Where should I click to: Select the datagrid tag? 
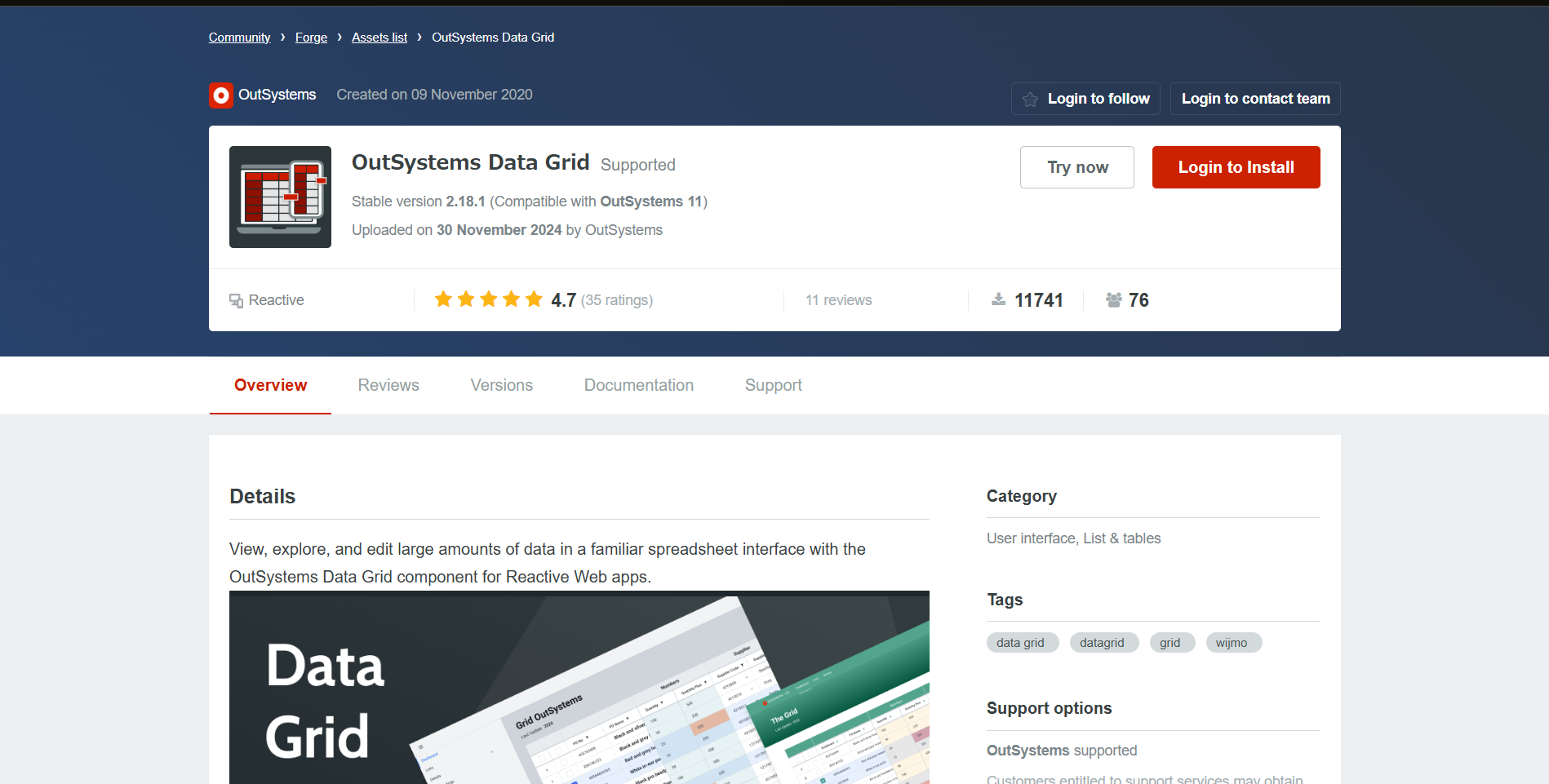point(1103,642)
